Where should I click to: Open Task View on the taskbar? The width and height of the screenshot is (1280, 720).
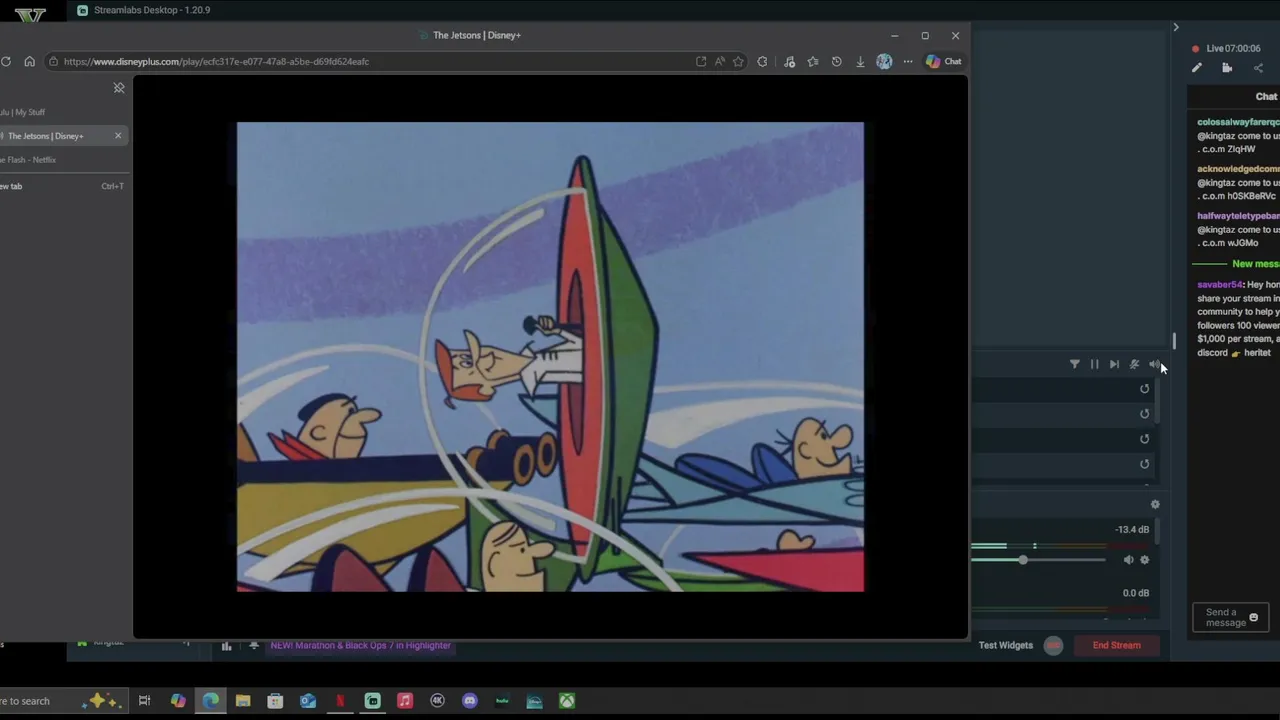tap(144, 701)
